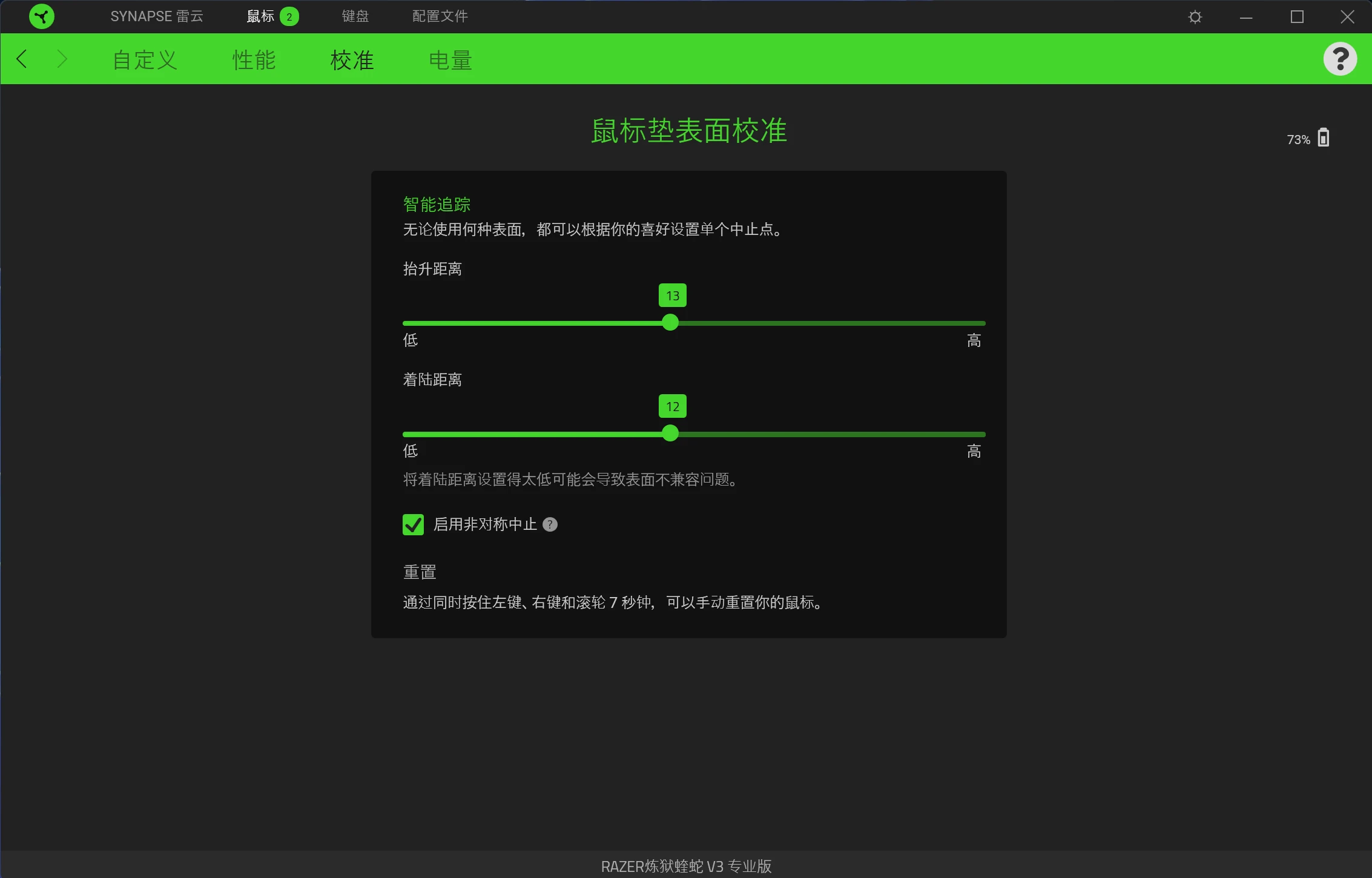This screenshot has height=878, width=1372.
Task: Switch to the 自定义 sub-tab
Action: click(x=143, y=59)
